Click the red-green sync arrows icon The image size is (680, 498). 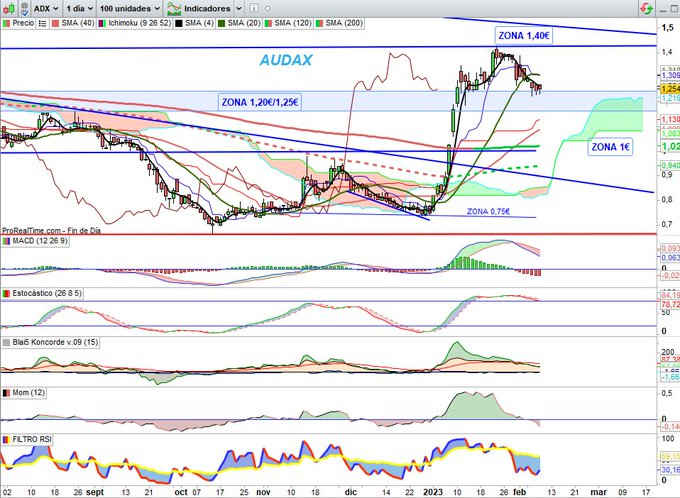coord(646,8)
